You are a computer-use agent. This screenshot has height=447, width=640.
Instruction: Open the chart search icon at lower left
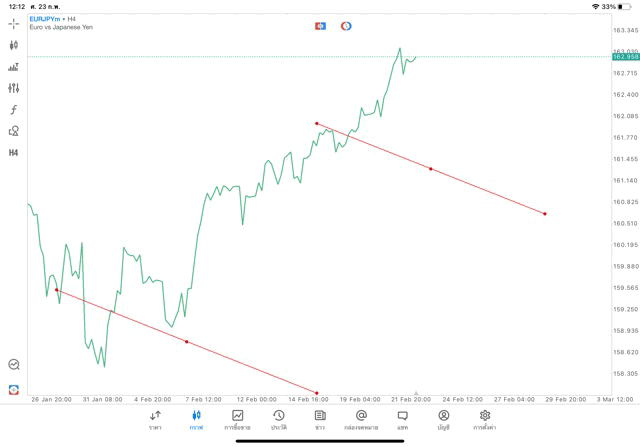point(14,365)
